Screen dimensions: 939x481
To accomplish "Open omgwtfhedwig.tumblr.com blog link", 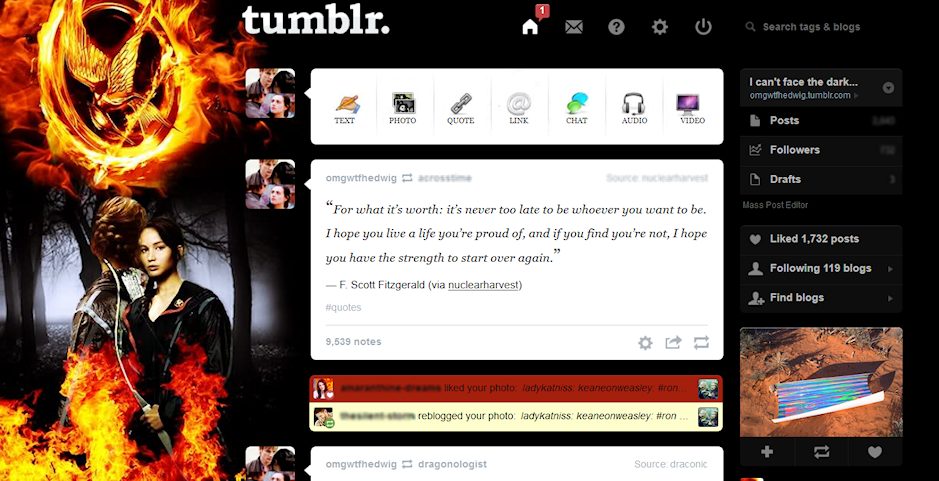I will [x=800, y=95].
